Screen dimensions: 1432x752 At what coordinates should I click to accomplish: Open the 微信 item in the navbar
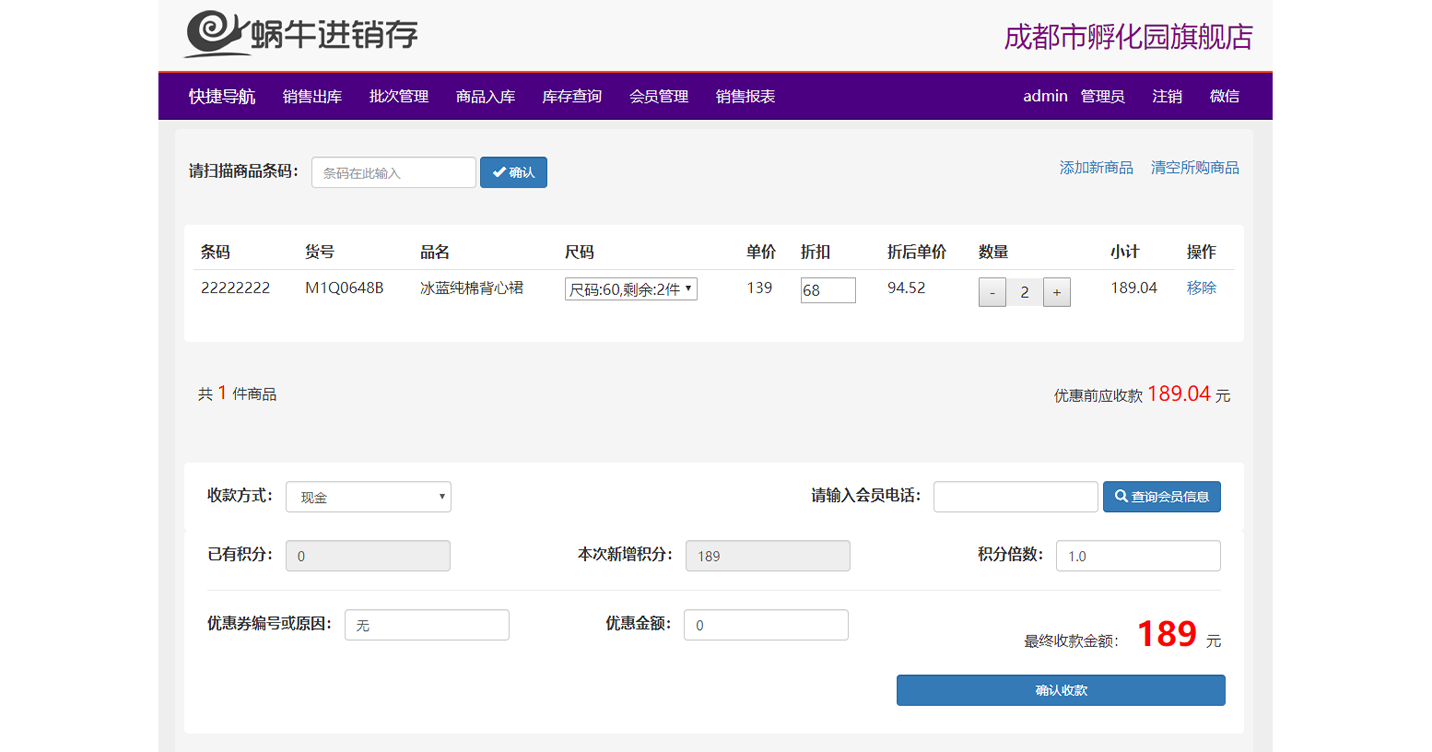1224,96
